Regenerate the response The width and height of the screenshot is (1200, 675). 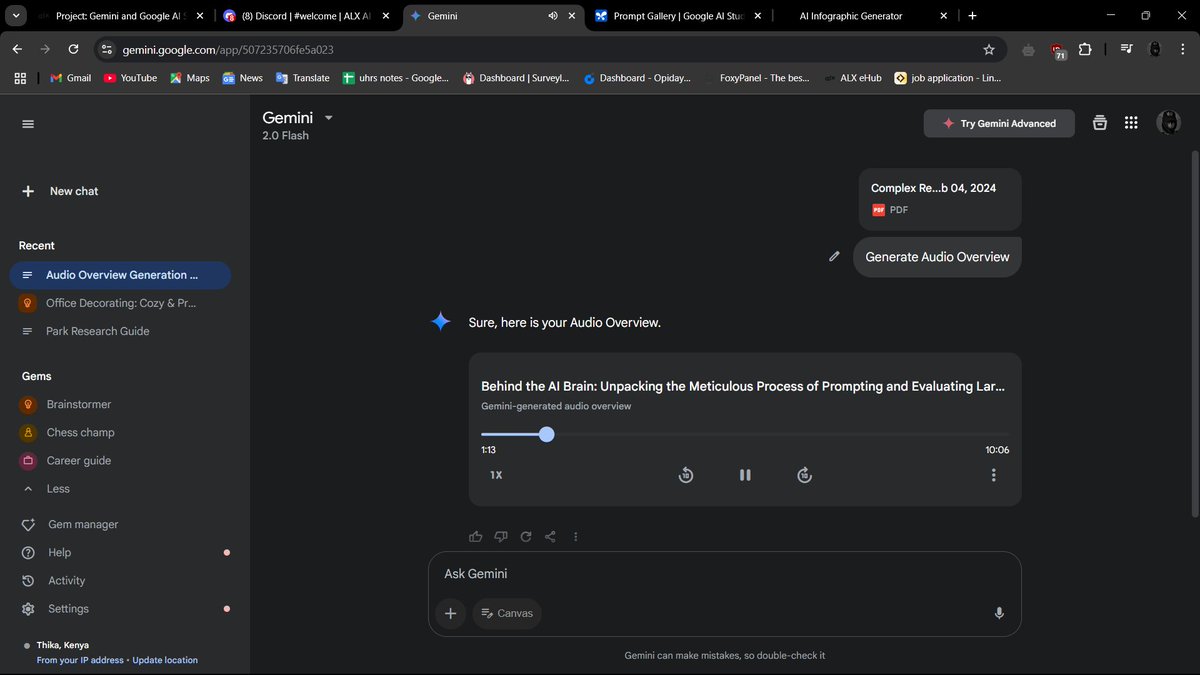pyautogui.click(x=526, y=537)
